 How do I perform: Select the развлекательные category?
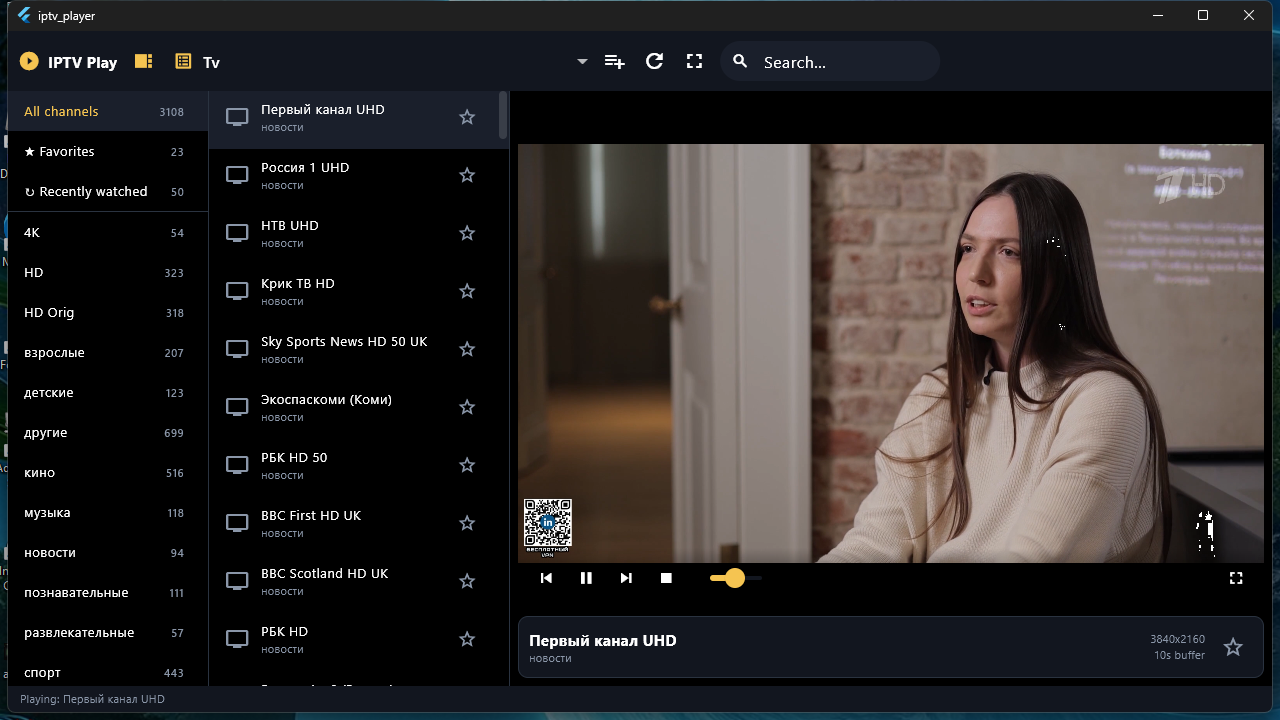click(108, 632)
